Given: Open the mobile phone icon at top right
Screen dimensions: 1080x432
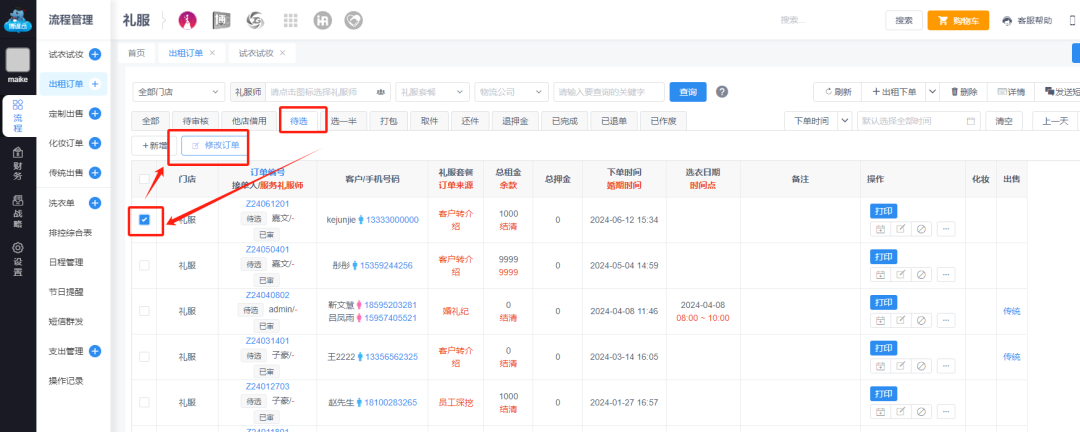Looking at the screenshot, I should click(1072, 21).
